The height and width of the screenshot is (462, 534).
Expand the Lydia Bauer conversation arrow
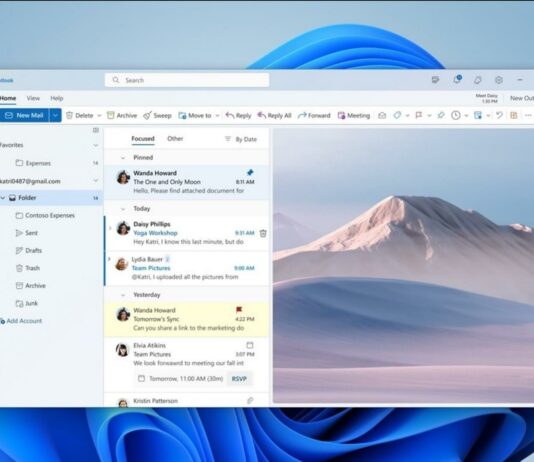[x=109, y=259]
